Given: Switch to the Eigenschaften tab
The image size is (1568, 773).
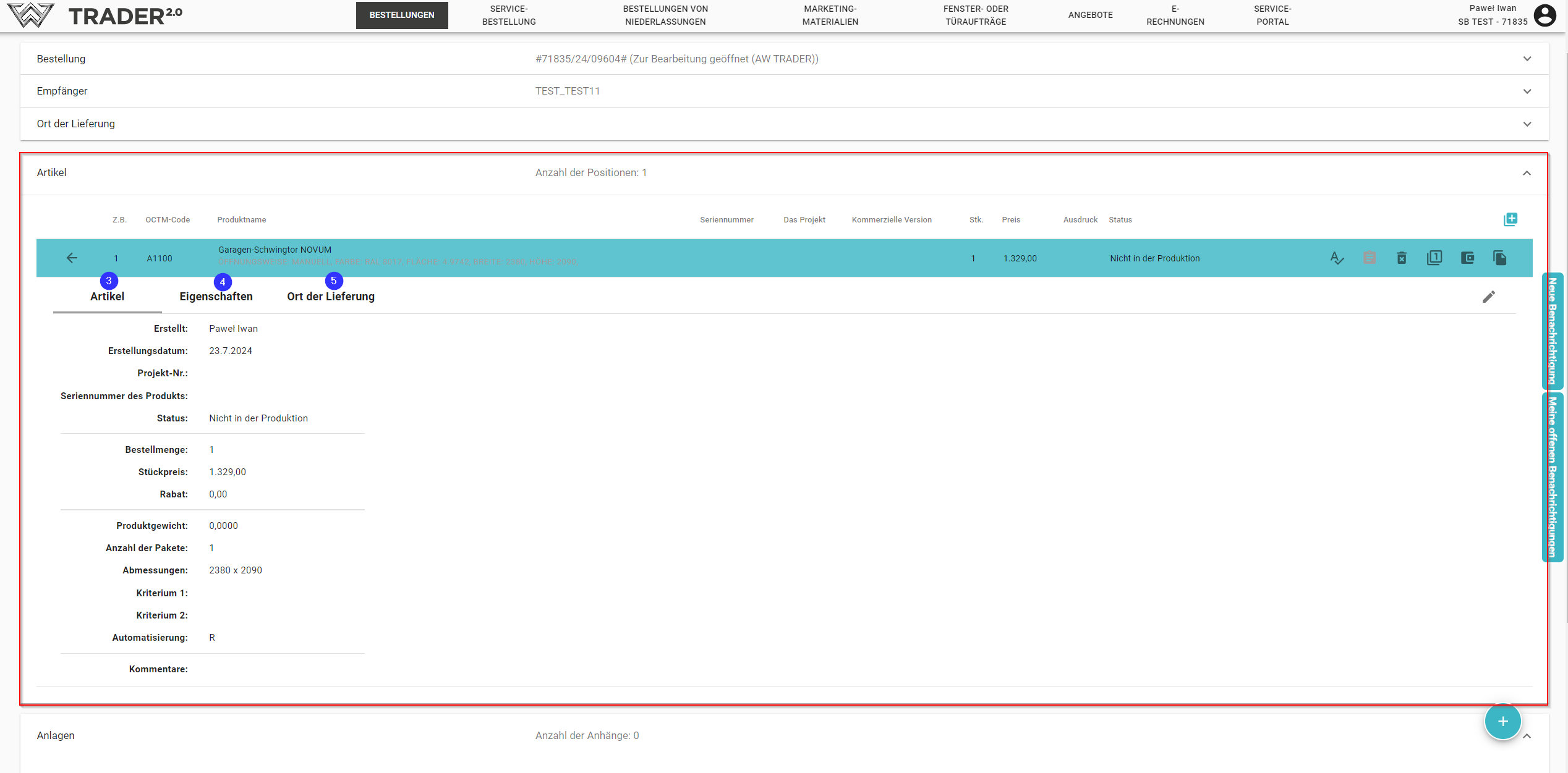Looking at the screenshot, I should pos(216,297).
